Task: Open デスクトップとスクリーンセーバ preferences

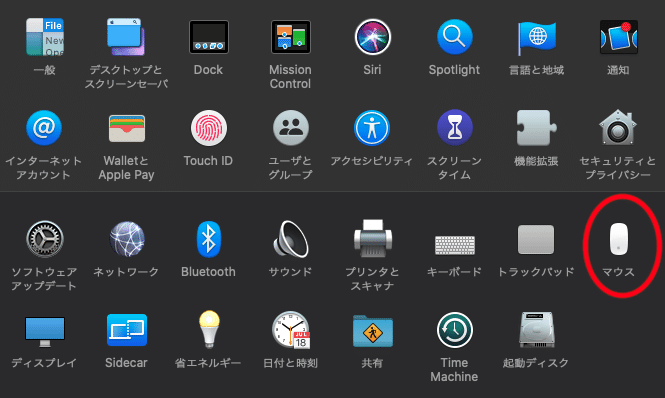Action: tap(126, 37)
